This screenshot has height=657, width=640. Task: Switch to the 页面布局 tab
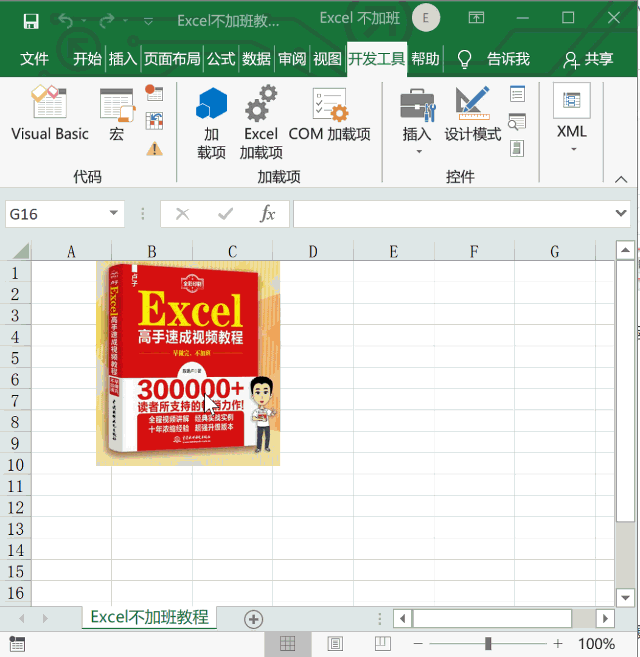click(172, 59)
